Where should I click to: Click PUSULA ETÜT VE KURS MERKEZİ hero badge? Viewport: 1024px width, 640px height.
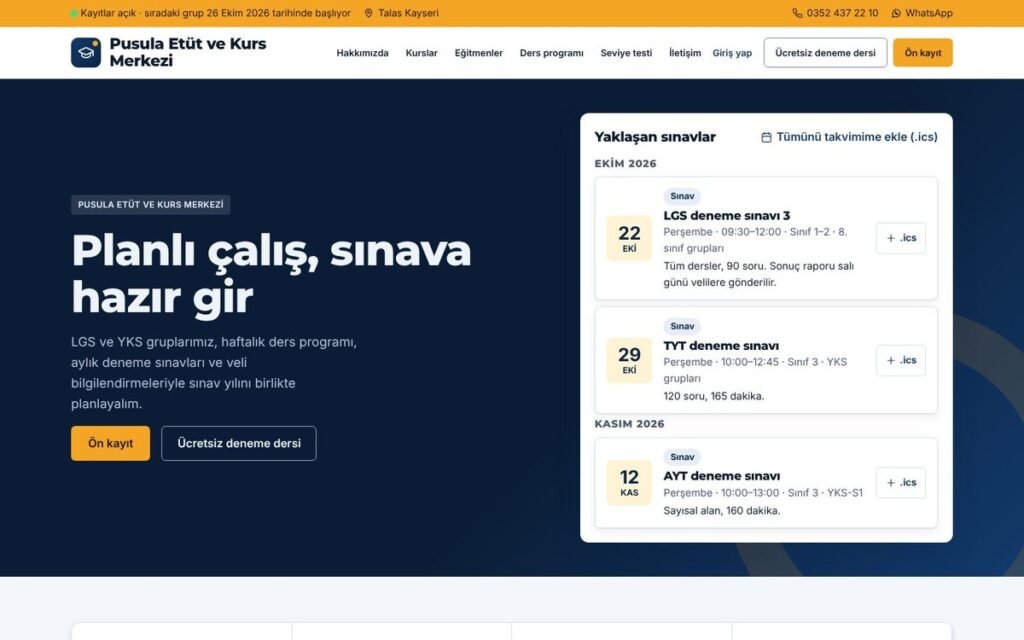pyautogui.click(x=151, y=204)
